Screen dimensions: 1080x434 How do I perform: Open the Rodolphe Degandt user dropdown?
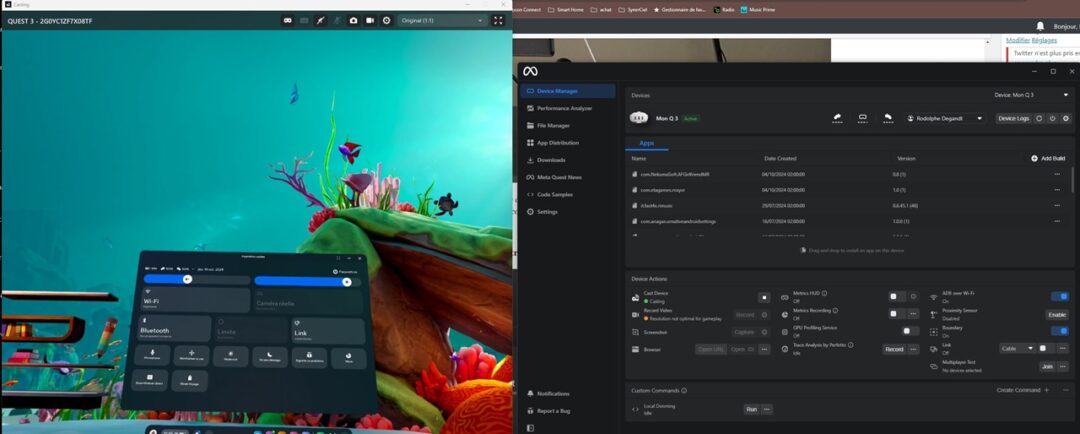(x=944, y=118)
